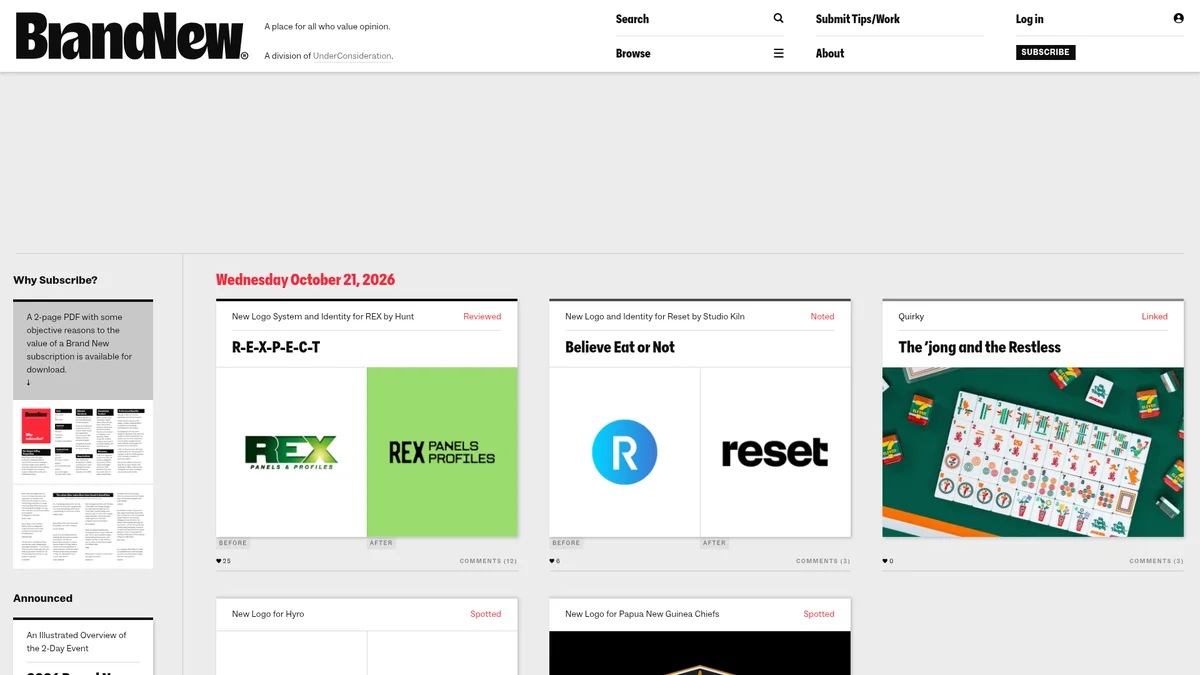Viewport: 1200px width, 675px height.
Task: Open the Browse menu item
Action: [x=633, y=53]
